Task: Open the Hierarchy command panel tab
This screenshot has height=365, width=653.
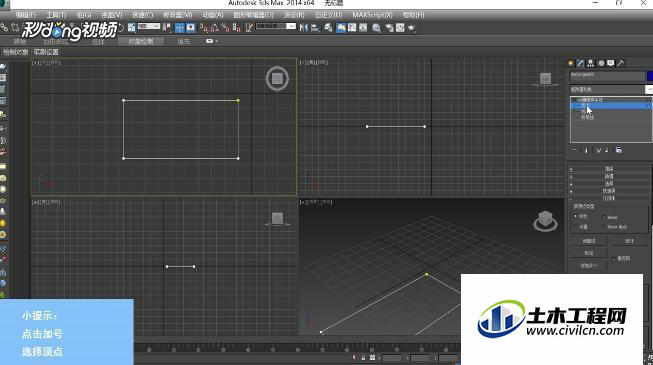Action: [x=591, y=63]
